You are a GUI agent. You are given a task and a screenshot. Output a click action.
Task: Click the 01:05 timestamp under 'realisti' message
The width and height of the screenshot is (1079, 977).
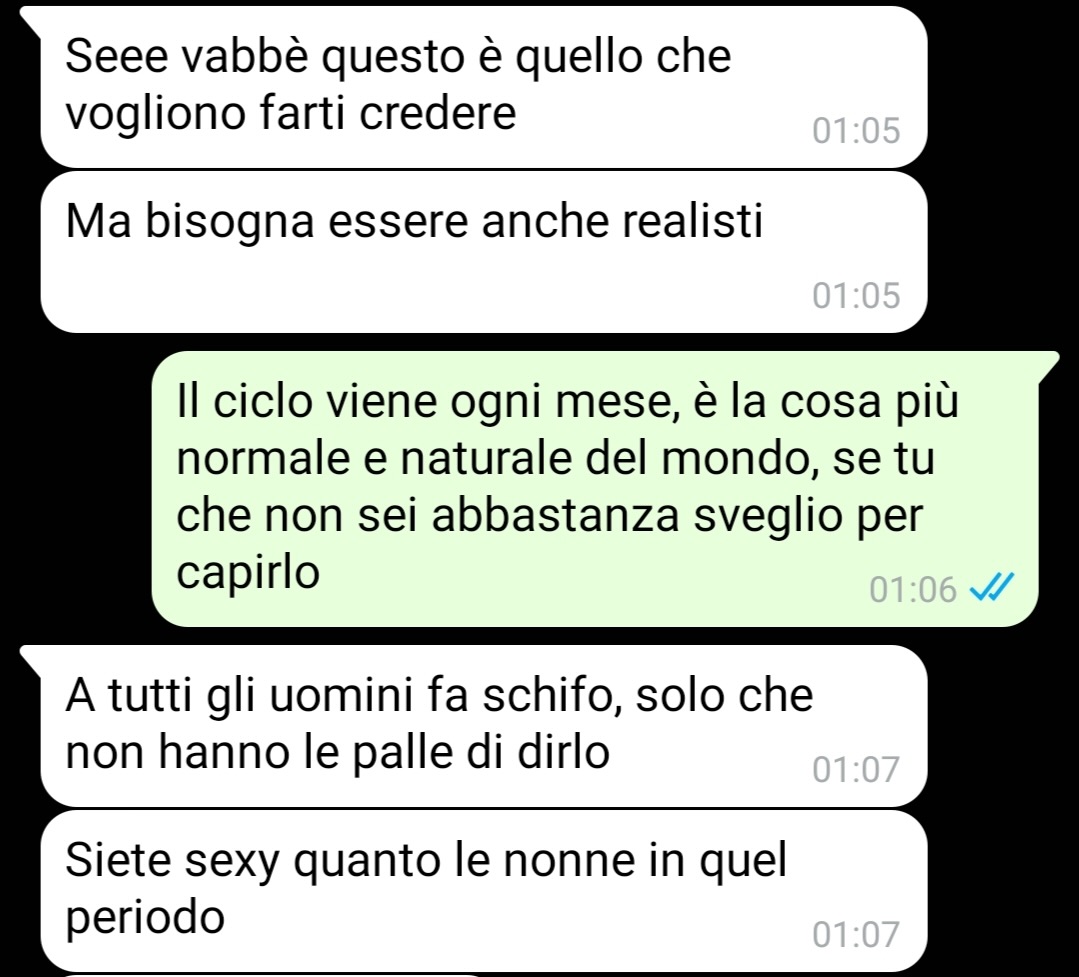pos(856,295)
